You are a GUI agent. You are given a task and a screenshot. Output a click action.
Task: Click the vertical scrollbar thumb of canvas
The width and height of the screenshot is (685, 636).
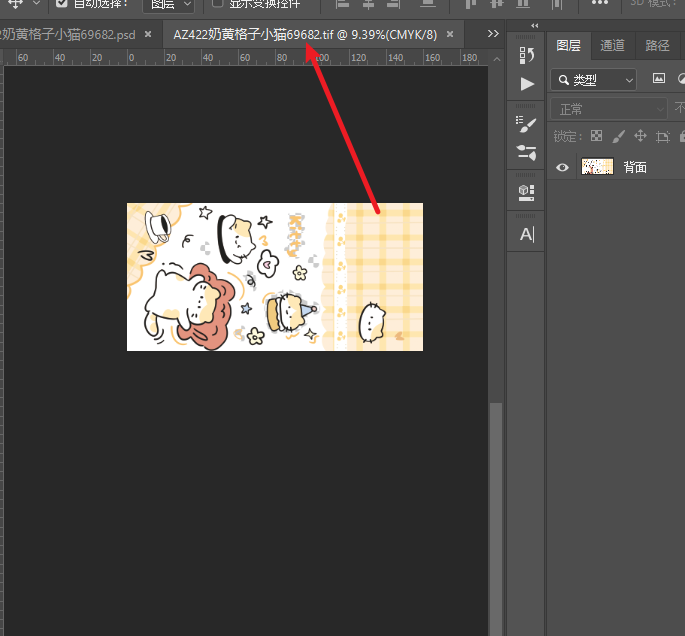(x=495, y=519)
